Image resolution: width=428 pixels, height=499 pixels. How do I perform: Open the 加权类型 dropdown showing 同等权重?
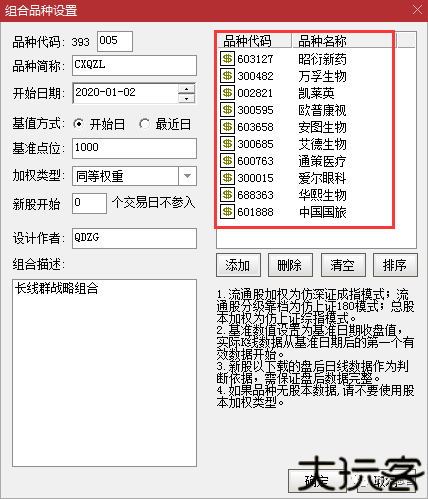click(x=187, y=176)
